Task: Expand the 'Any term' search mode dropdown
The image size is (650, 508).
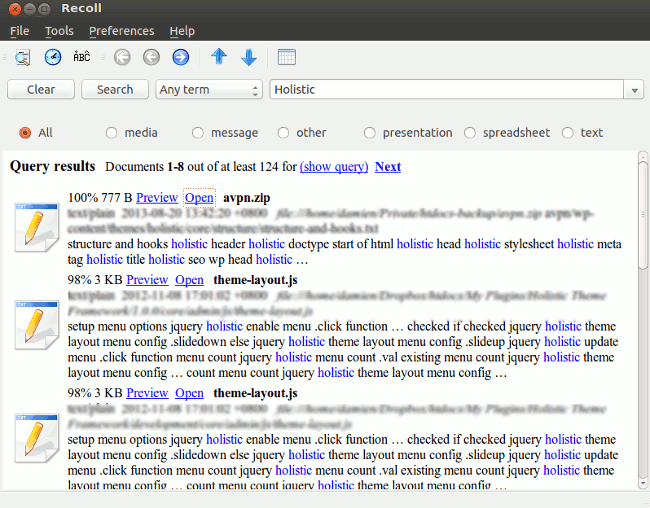Action: tap(210, 90)
